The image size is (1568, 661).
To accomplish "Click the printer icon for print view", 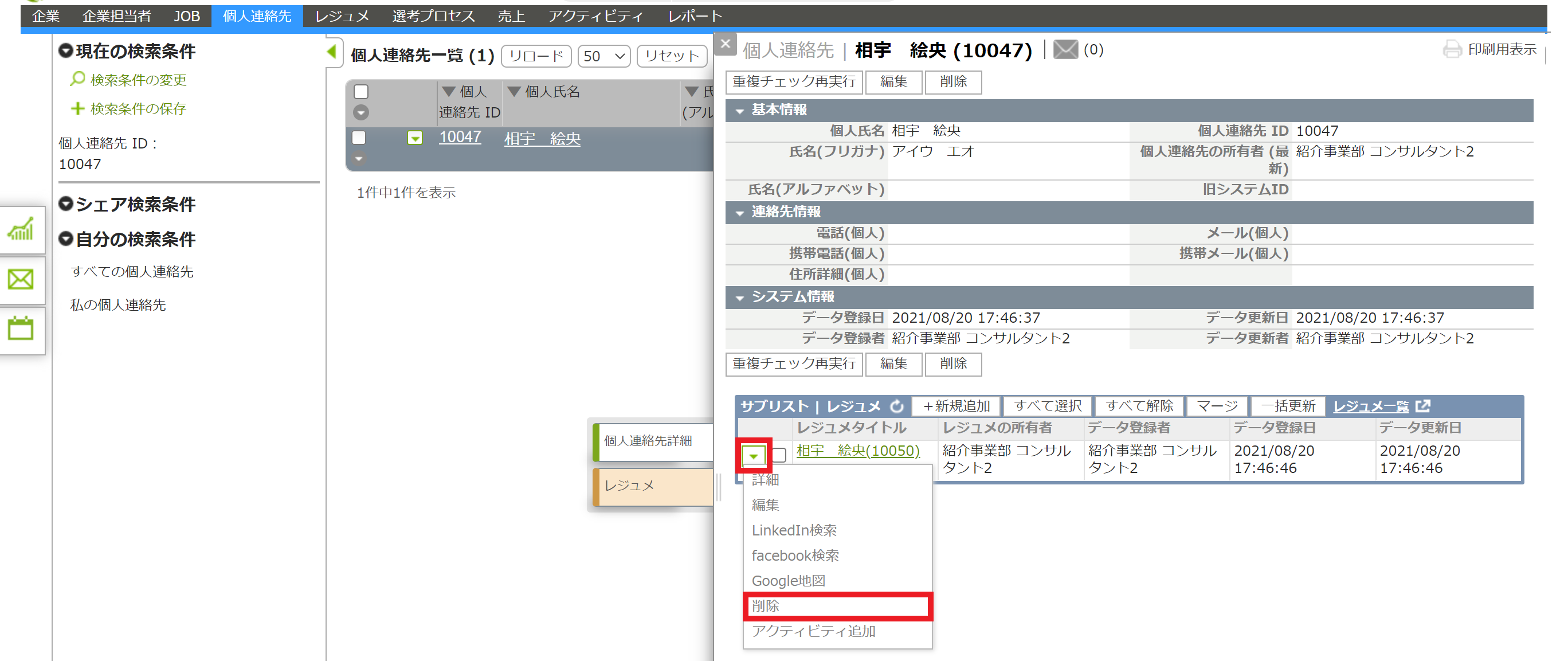I will click(1452, 49).
